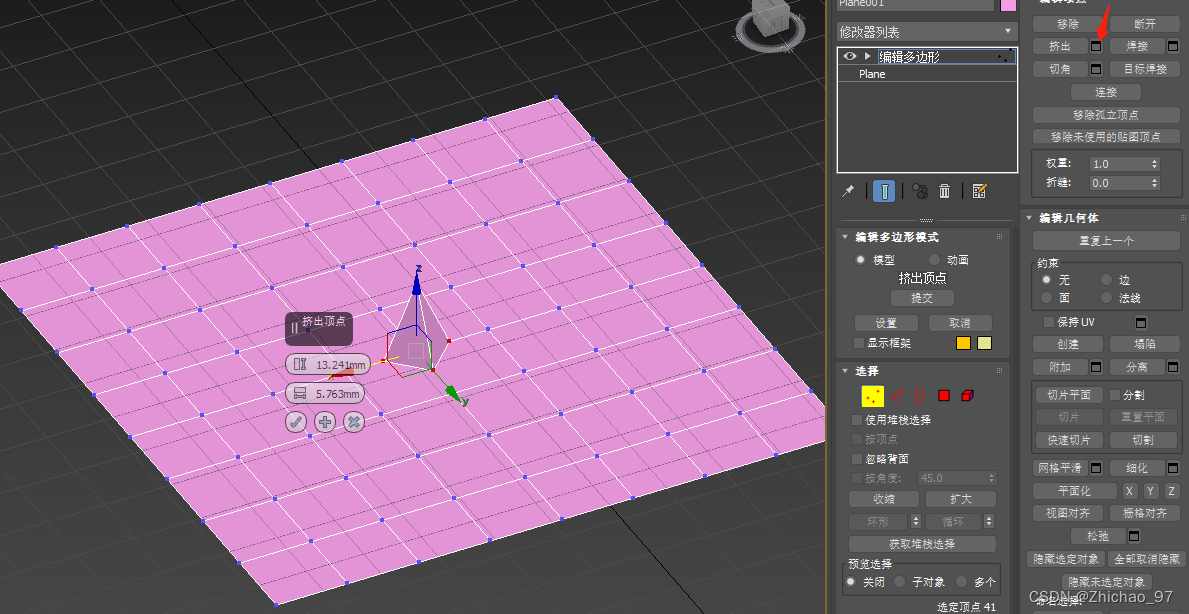This screenshot has width=1189, height=614.
Task: Toggle show end result icon
Action: point(884,191)
